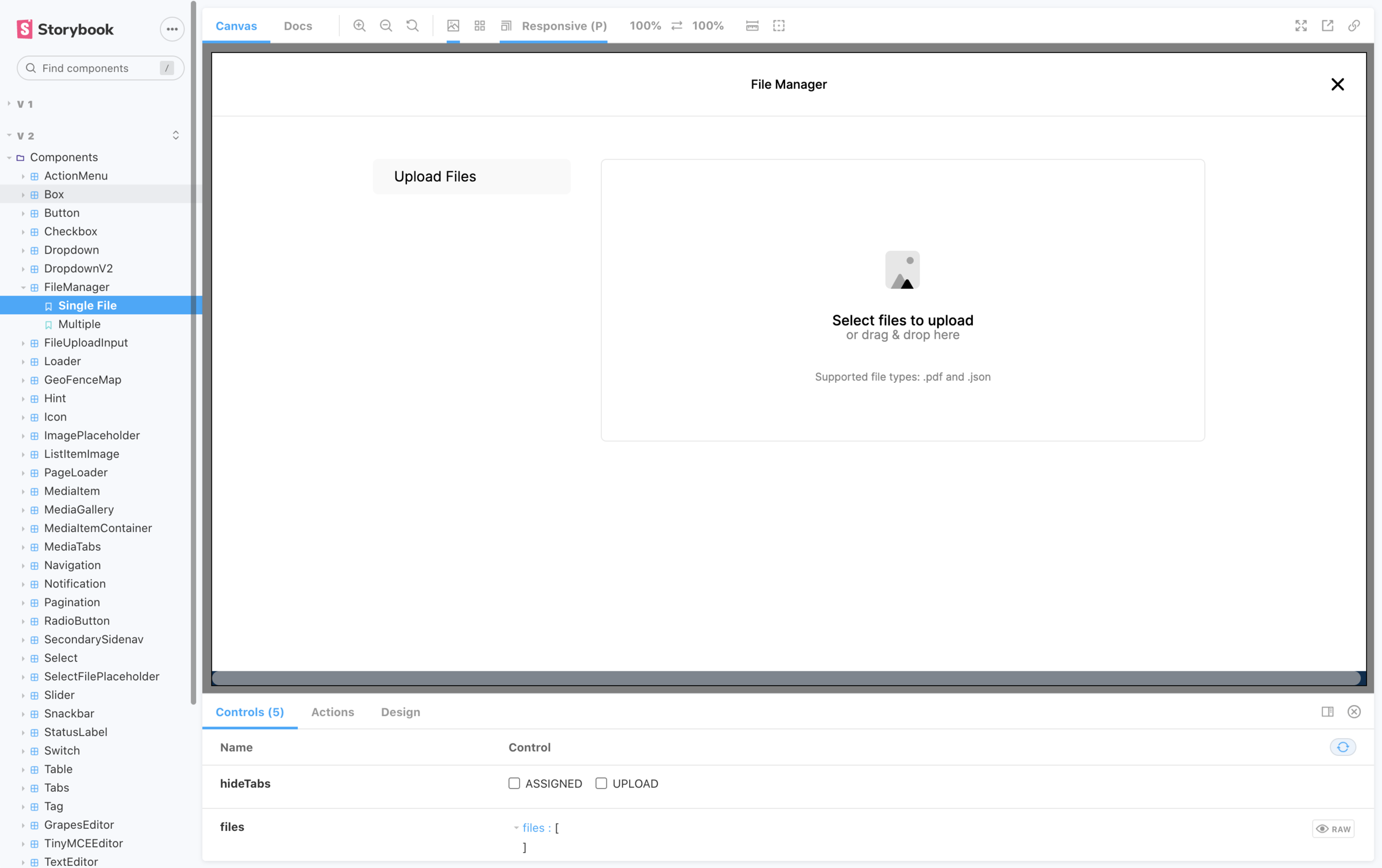Go full screen using top-right icon

1301,26
